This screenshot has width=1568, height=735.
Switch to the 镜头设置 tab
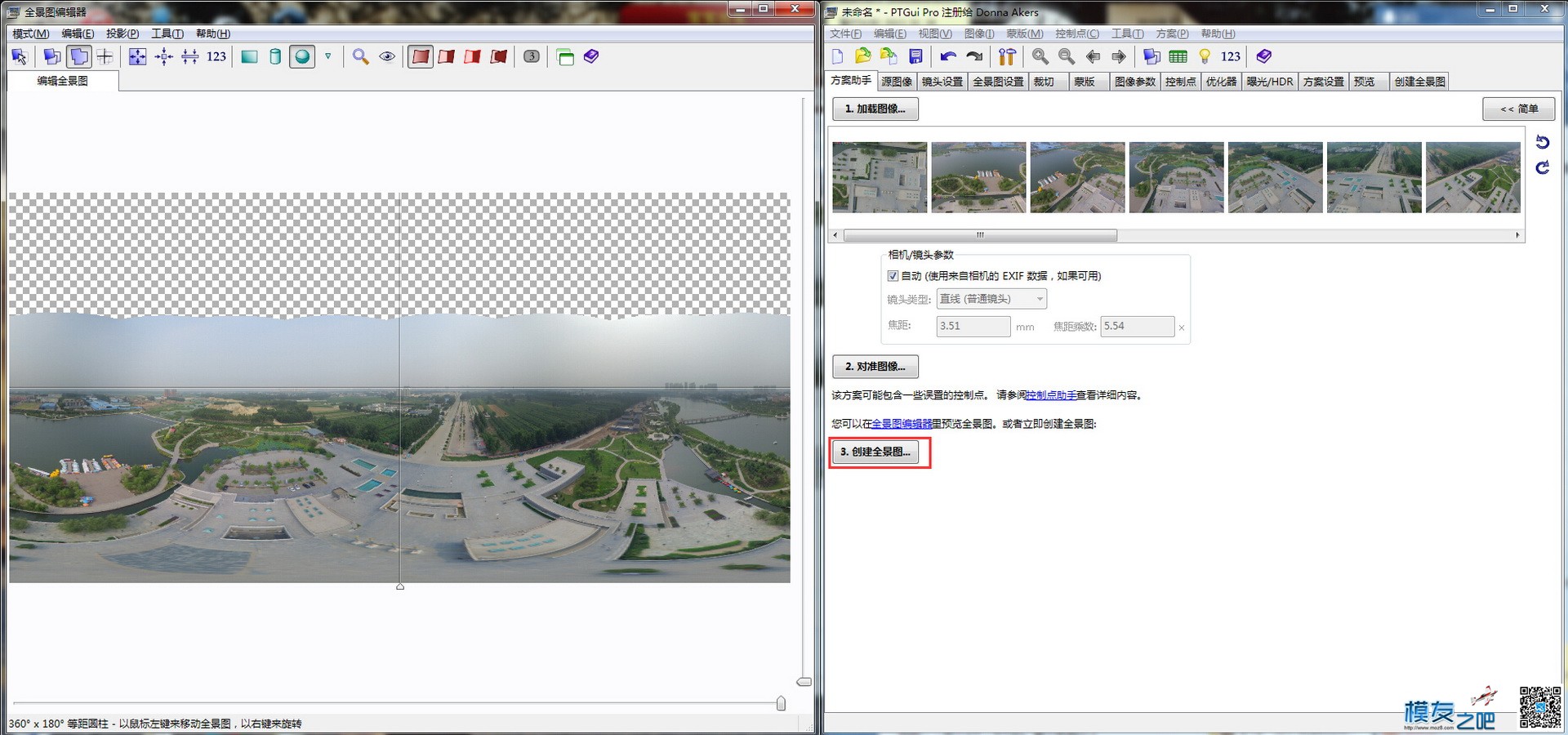point(942,82)
